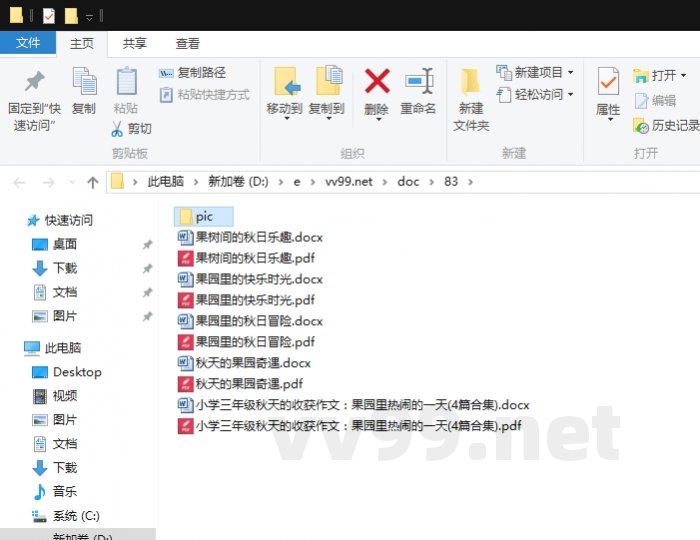Create a New folder
Image resolution: width=700 pixels, height=540 pixels.
(x=471, y=100)
